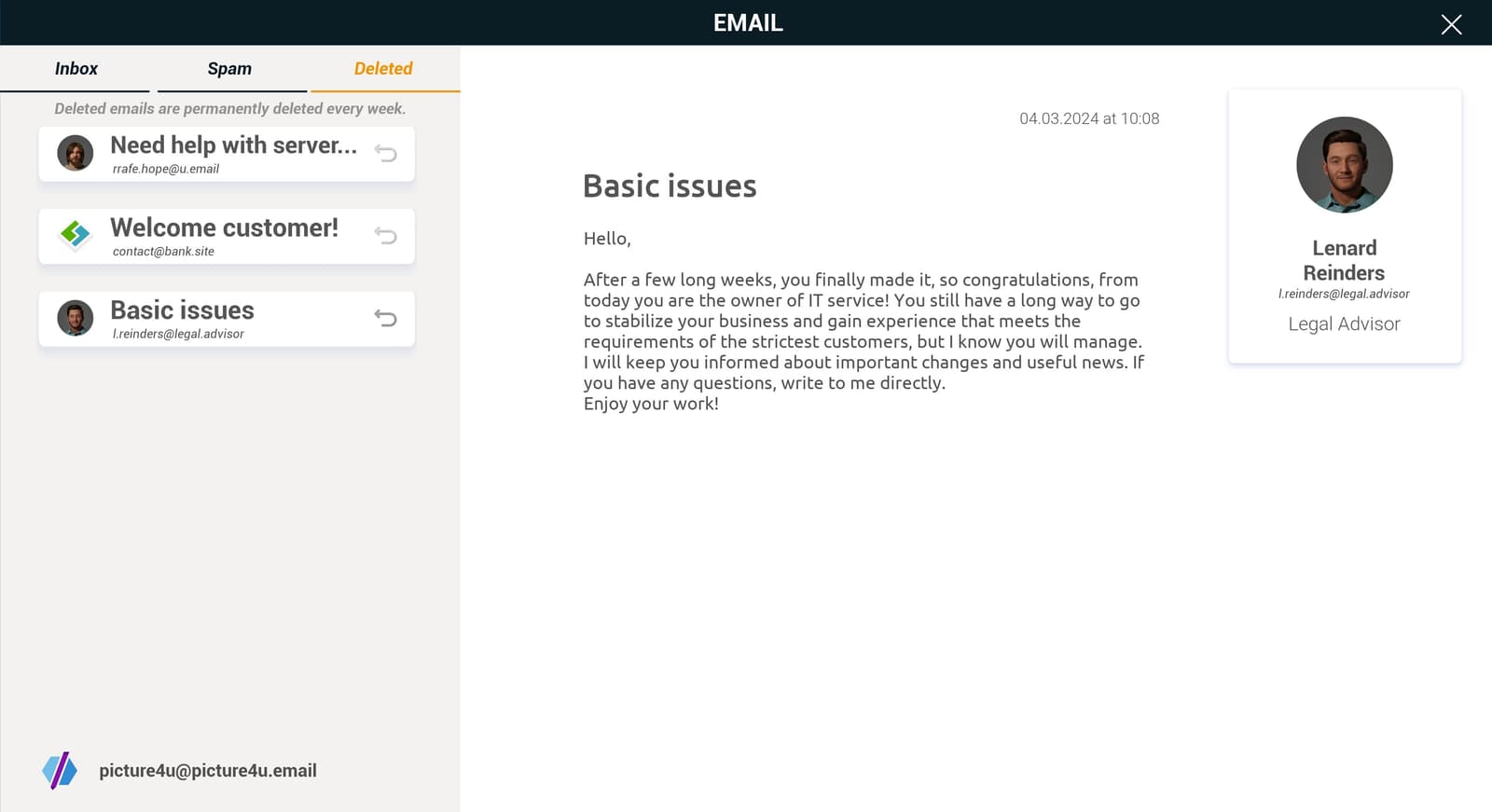Click the Lenard Reinders name on contact card
Image resolution: width=1492 pixels, height=812 pixels.
pyautogui.click(x=1344, y=260)
